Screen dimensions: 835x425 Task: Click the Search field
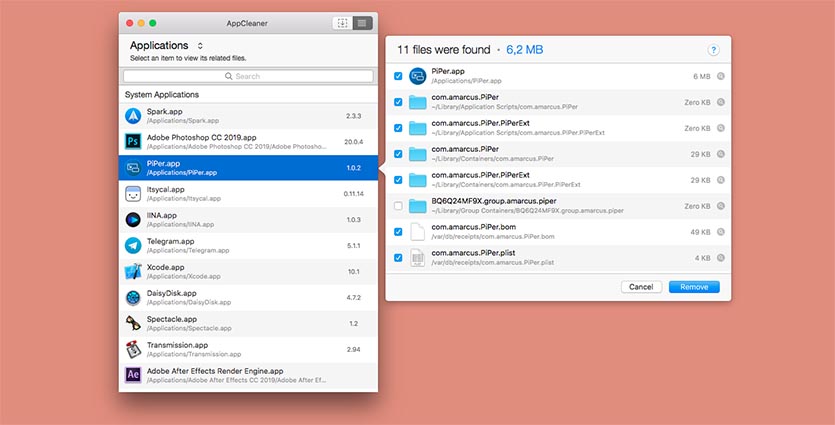pos(248,76)
